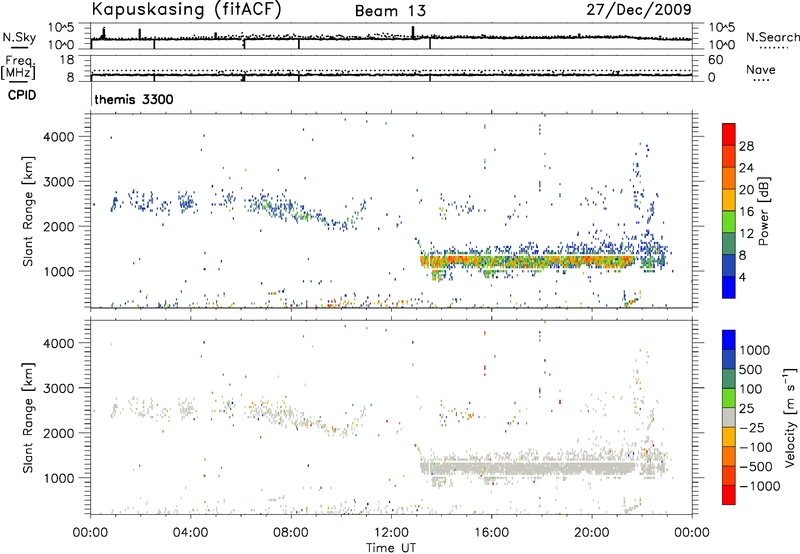Click Slant Range label of velocity panel
Viewport: 800px width, 554px height.
tap(28, 417)
